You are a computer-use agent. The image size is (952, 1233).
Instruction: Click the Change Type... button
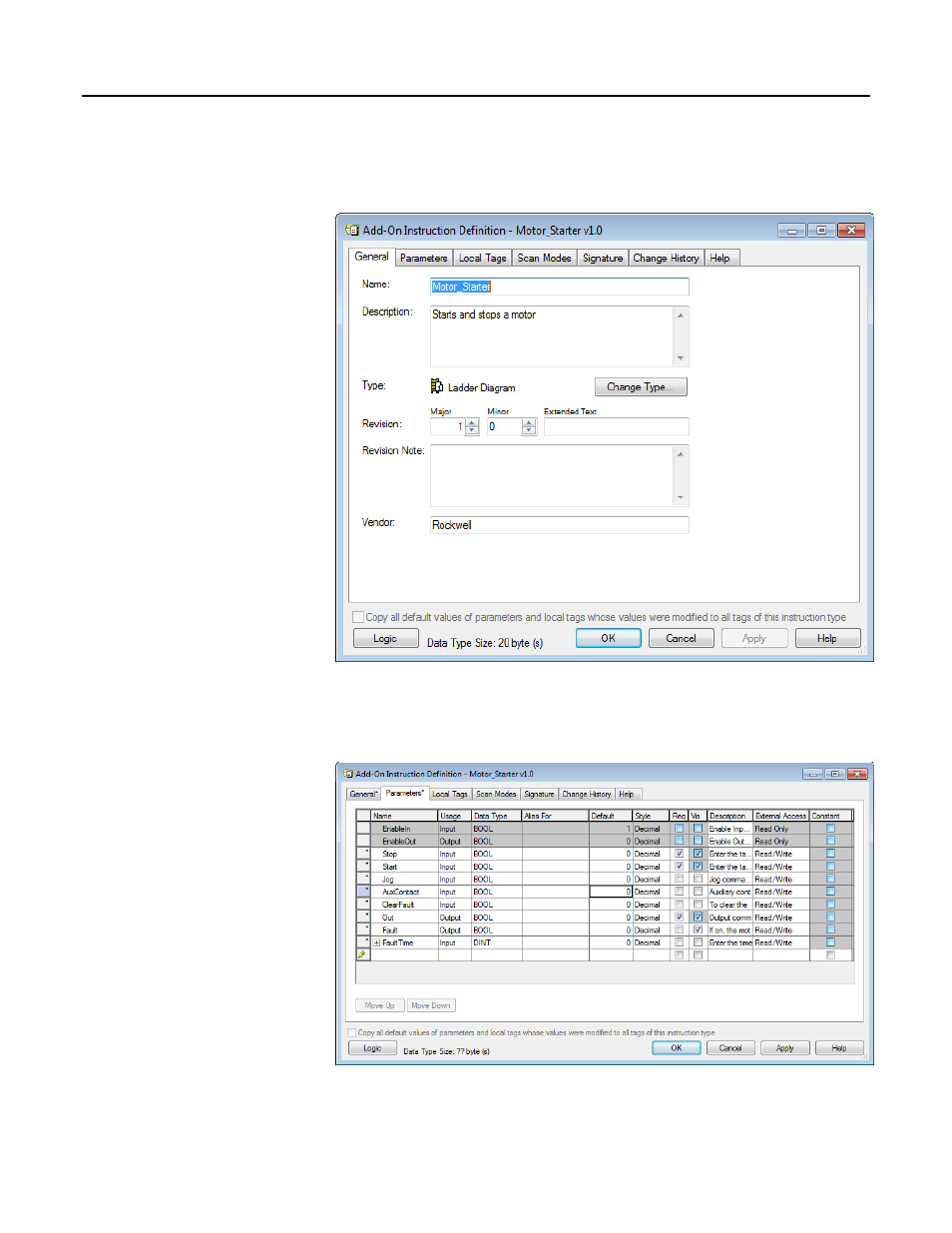(x=641, y=386)
